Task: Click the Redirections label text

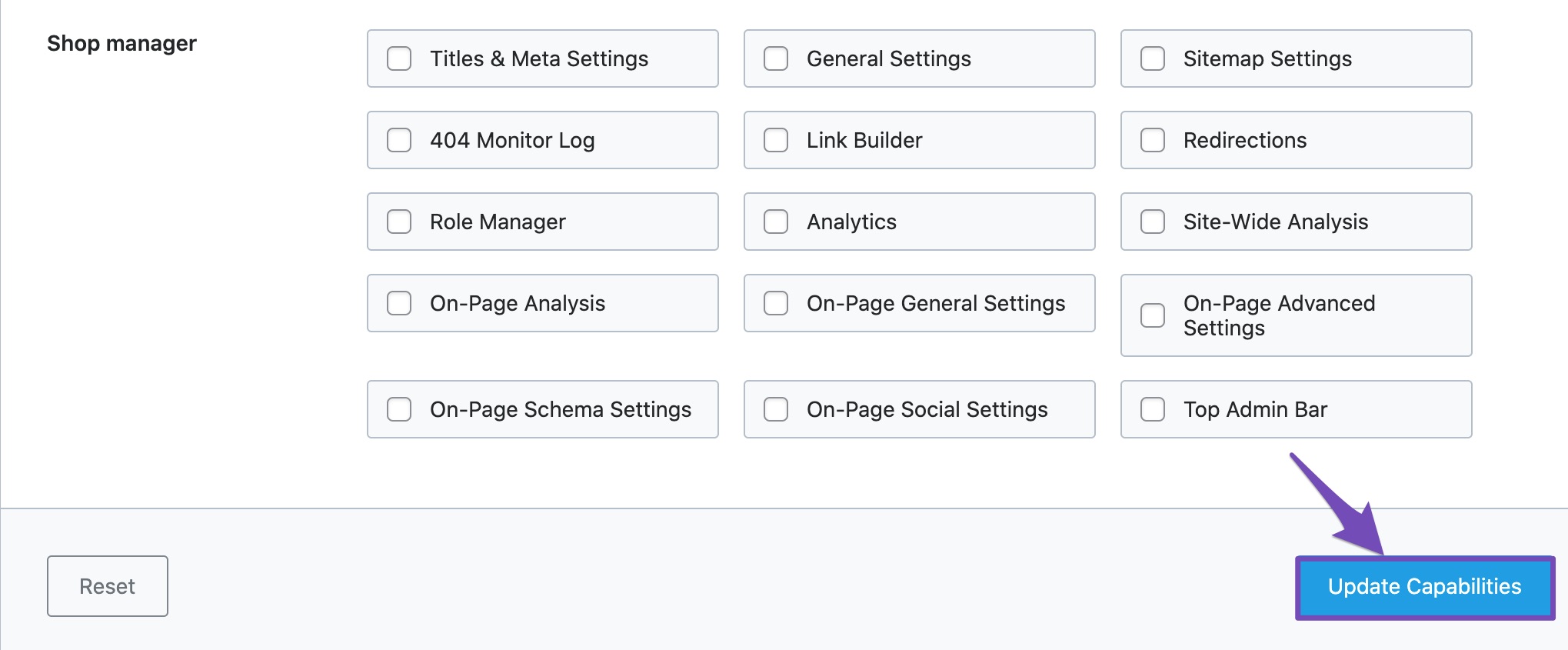Action: pos(1244,140)
